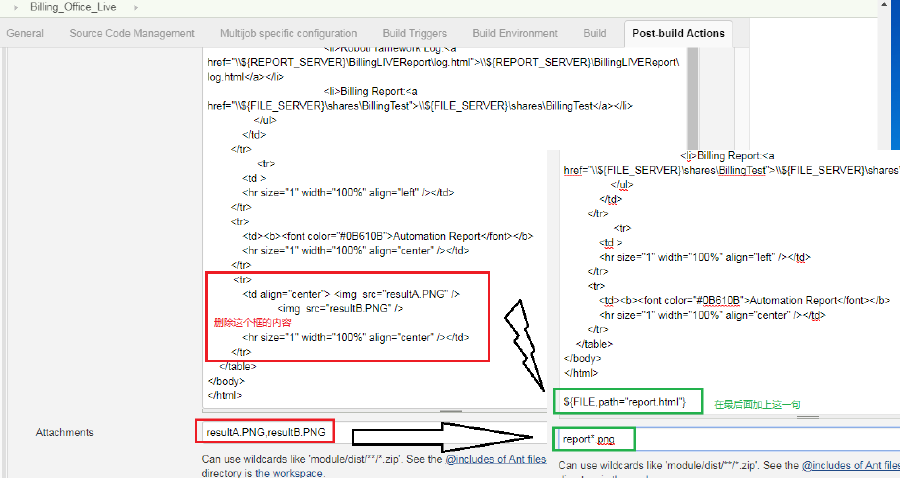Screen dimensions: 900x478
Task: Click the ${FILE,path="report.html"} line
Action: [624, 402]
